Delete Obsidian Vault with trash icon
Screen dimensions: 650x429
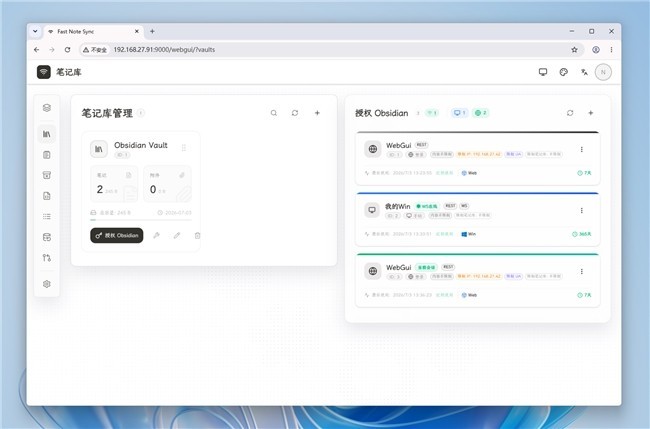(x=197, y=235)
